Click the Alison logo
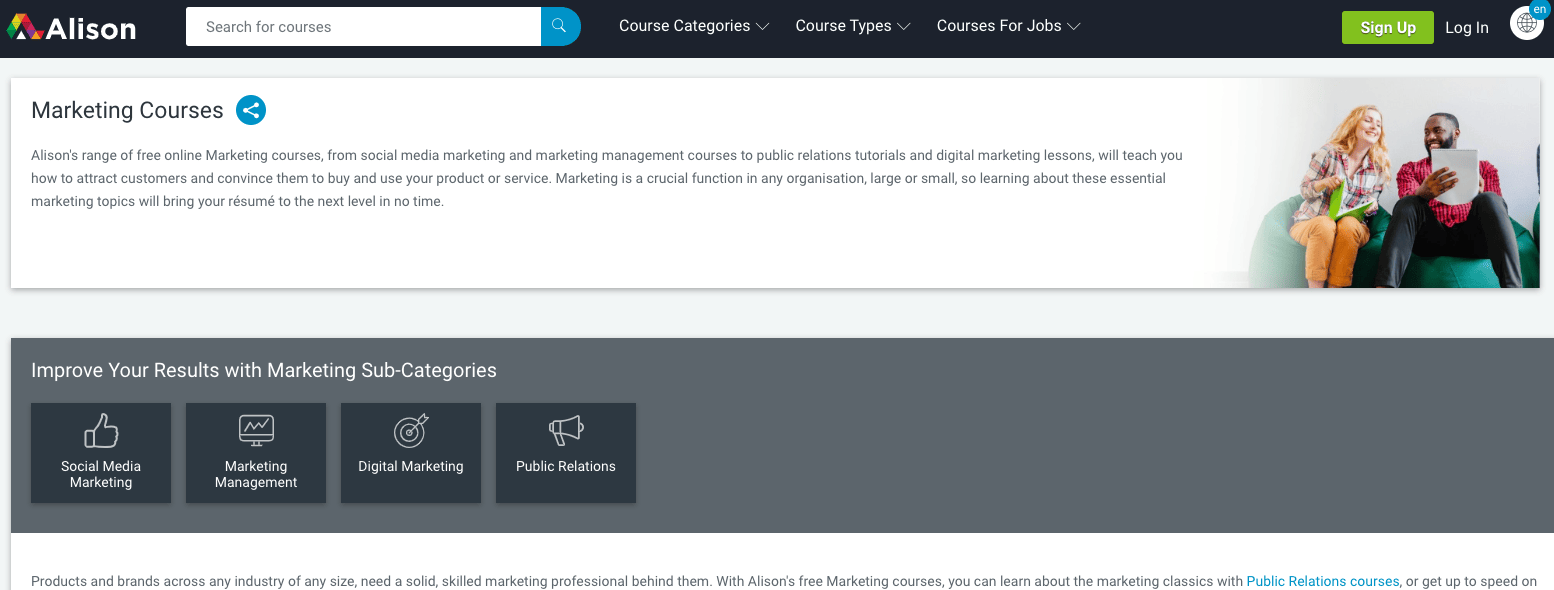The image size is (1554, 590). click(x=71, y=28)
